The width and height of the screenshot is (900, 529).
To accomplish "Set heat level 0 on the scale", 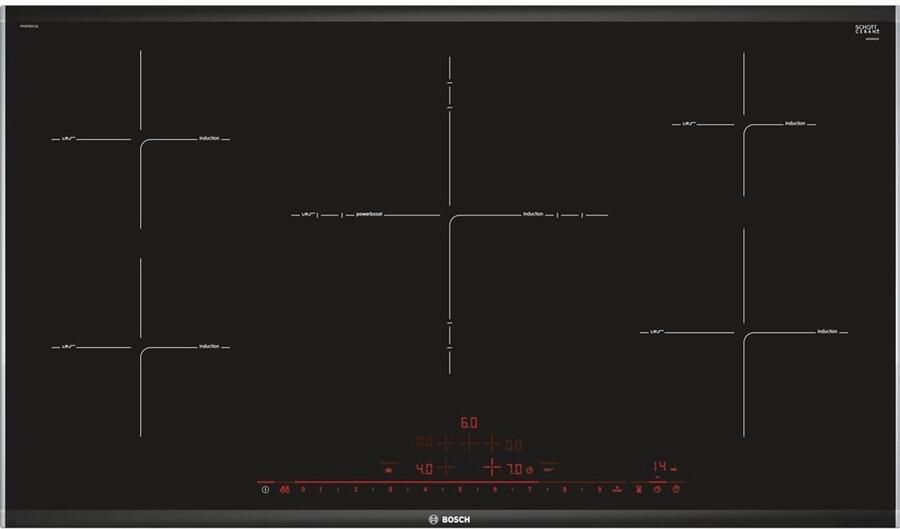I will coord(303,489).
